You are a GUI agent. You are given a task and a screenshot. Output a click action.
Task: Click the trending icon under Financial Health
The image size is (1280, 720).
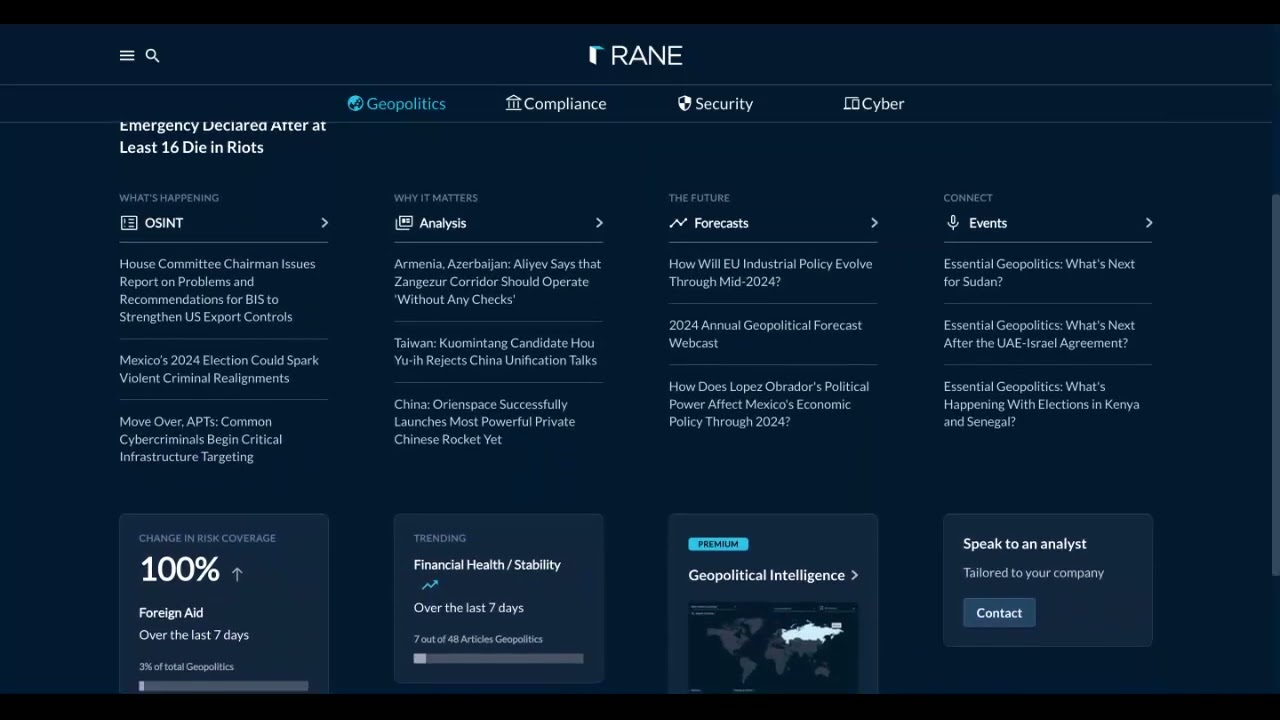click(430, 585)
